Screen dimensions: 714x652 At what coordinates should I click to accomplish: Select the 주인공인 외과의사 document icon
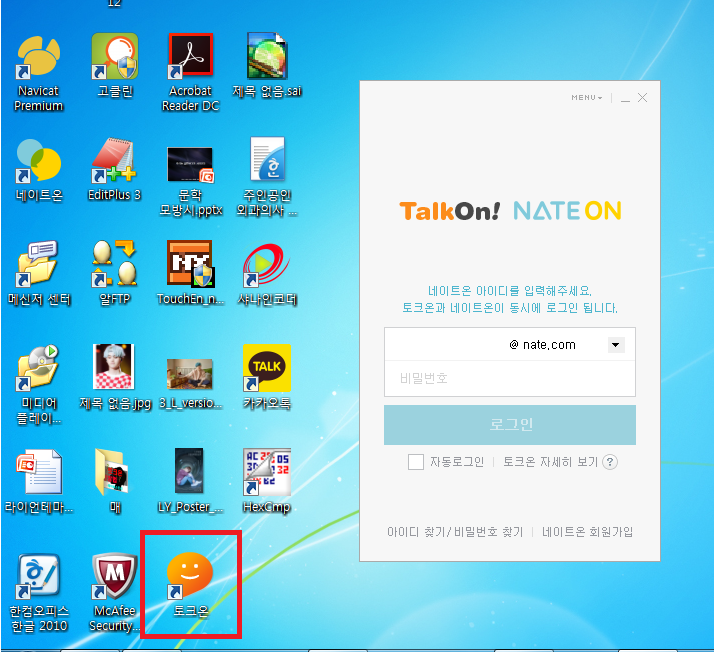pyautogui.click(x=267, y=177)
